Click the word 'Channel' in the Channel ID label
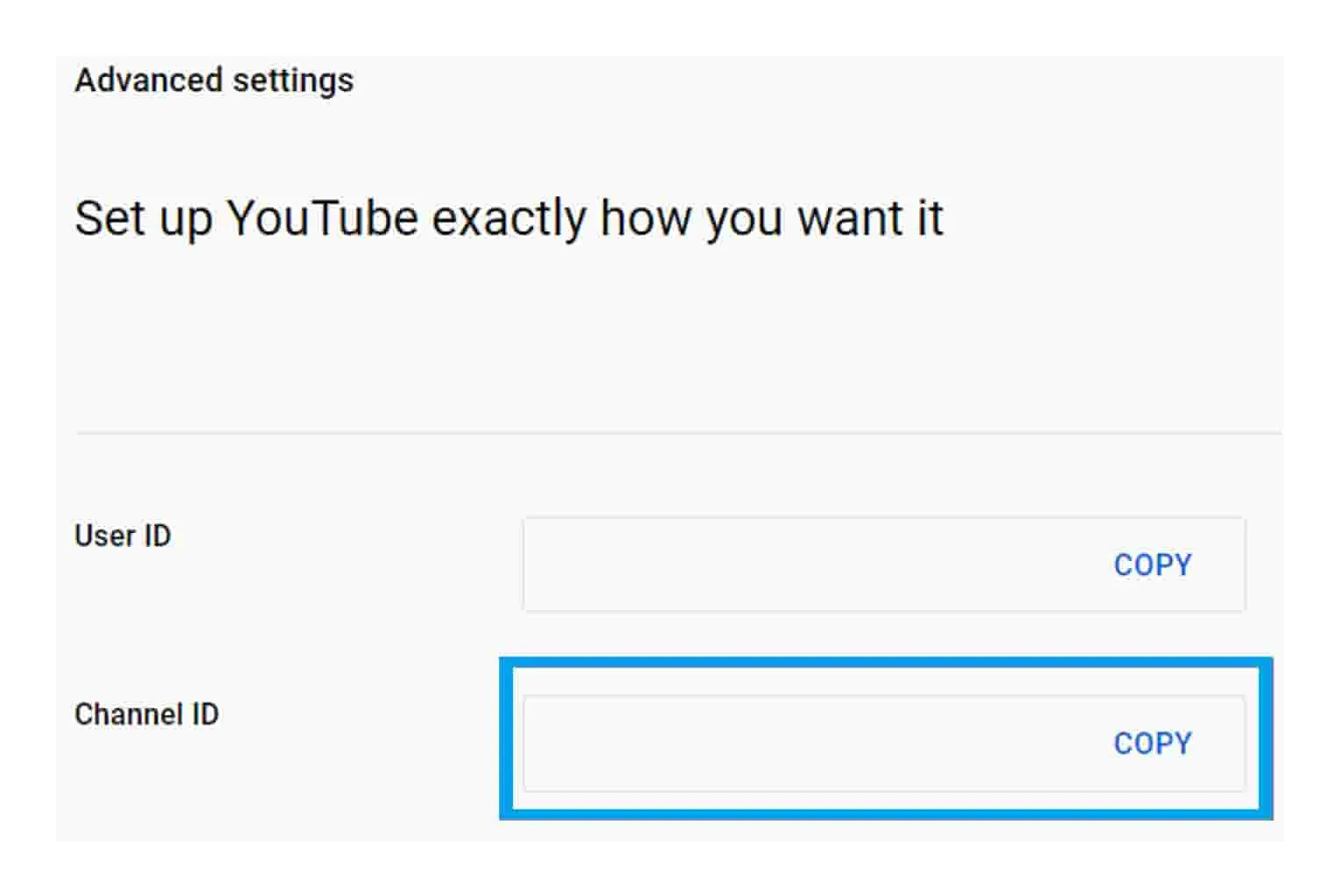 tap(130, 715)
